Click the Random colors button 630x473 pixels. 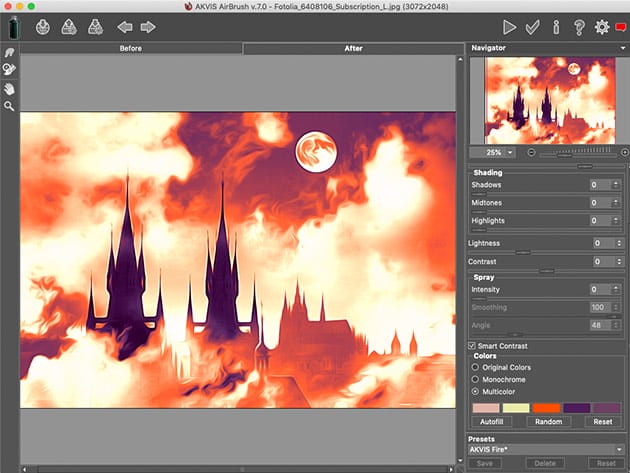click(547, 422)
